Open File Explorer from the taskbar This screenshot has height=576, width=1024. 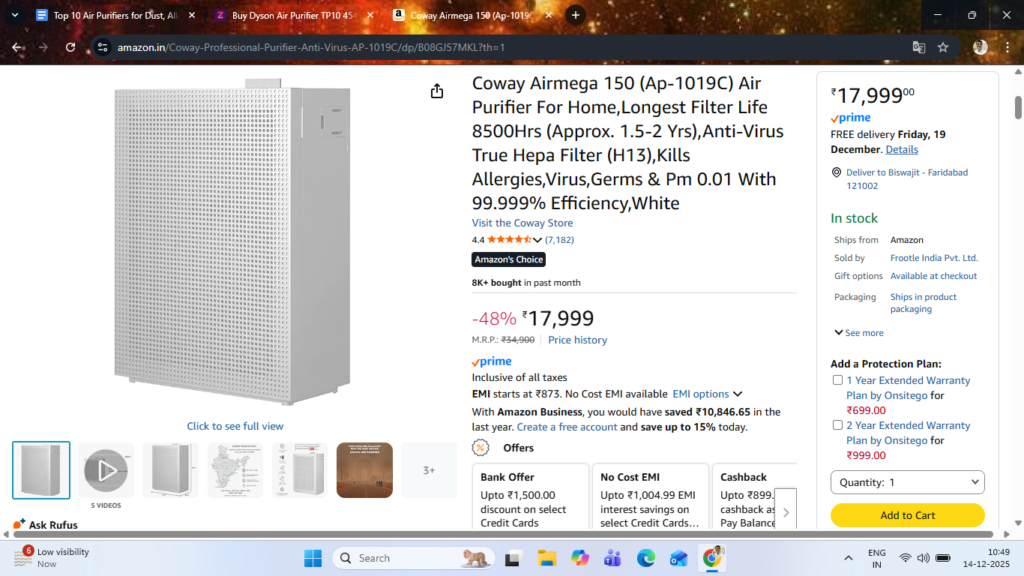pyautogui.click(x=547, y=558)
